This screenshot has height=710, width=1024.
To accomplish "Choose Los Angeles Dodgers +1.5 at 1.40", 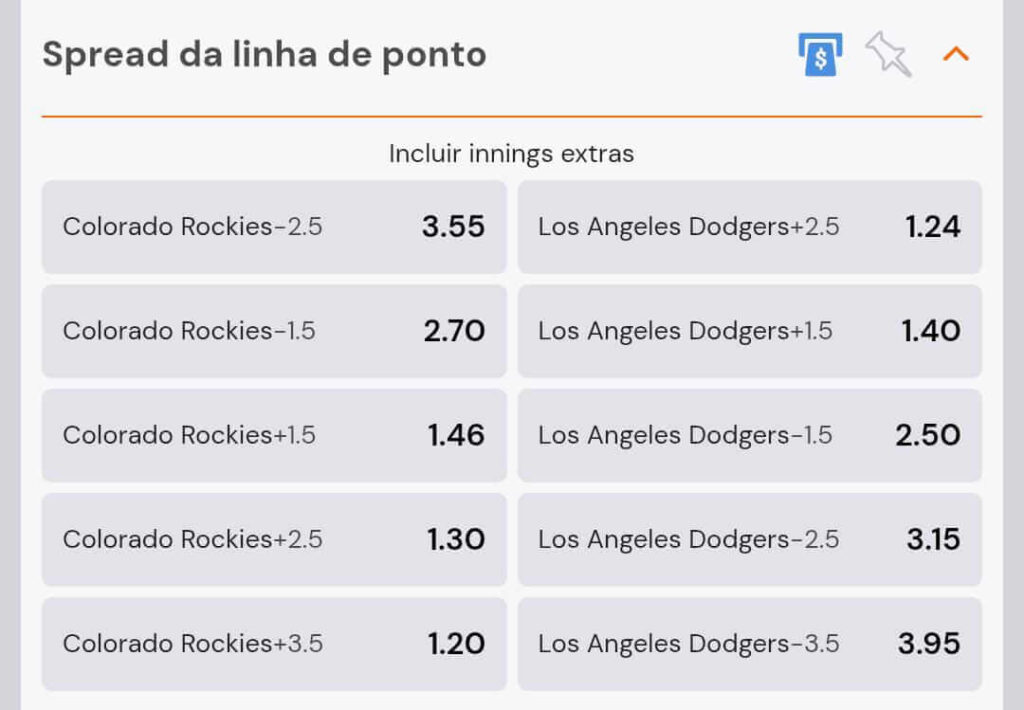I will (750, 331).
